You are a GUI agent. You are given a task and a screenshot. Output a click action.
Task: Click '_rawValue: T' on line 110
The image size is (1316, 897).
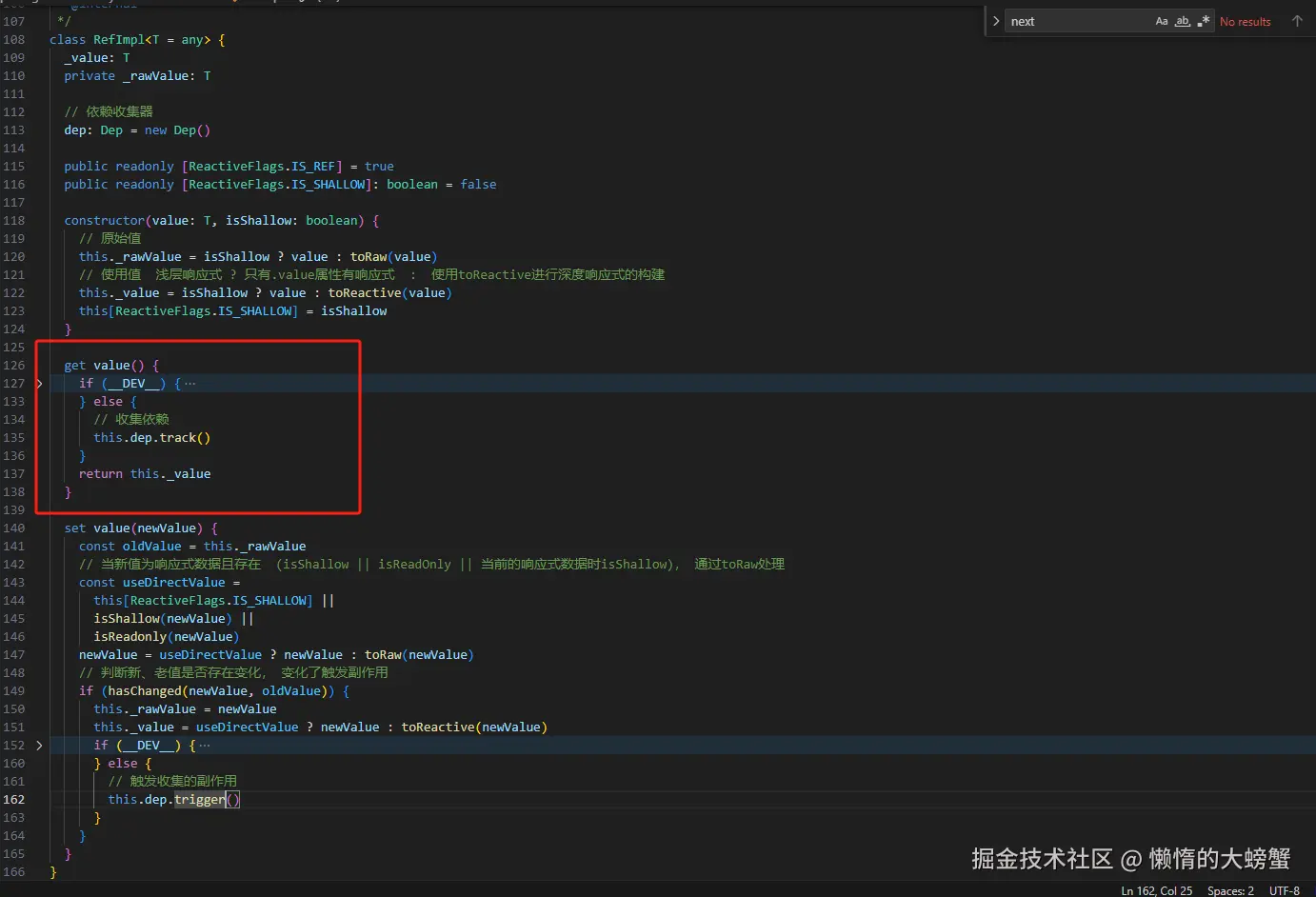tap(167, 76)
